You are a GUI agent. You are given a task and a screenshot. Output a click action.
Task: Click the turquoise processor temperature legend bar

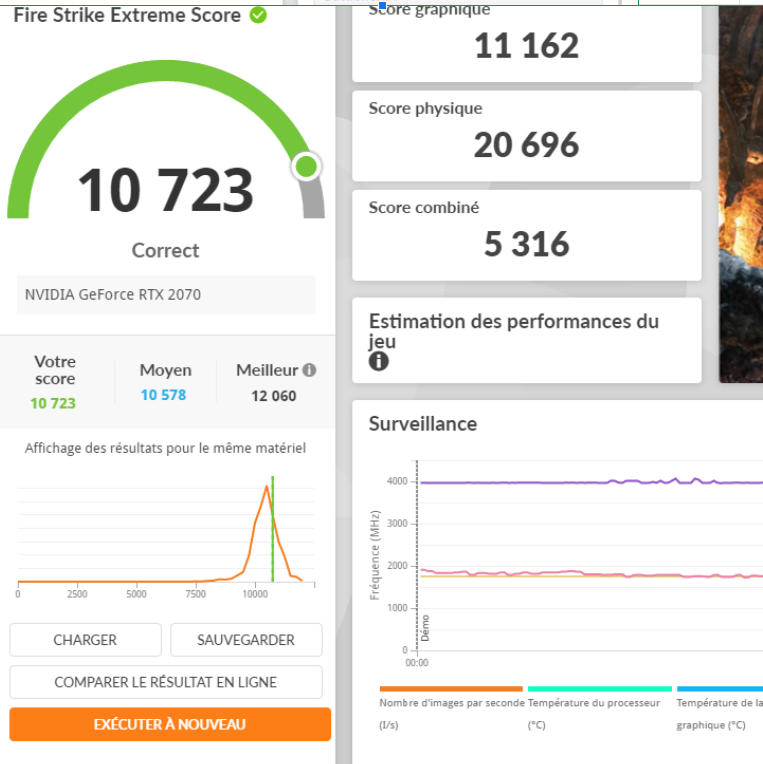click(600, 688)
